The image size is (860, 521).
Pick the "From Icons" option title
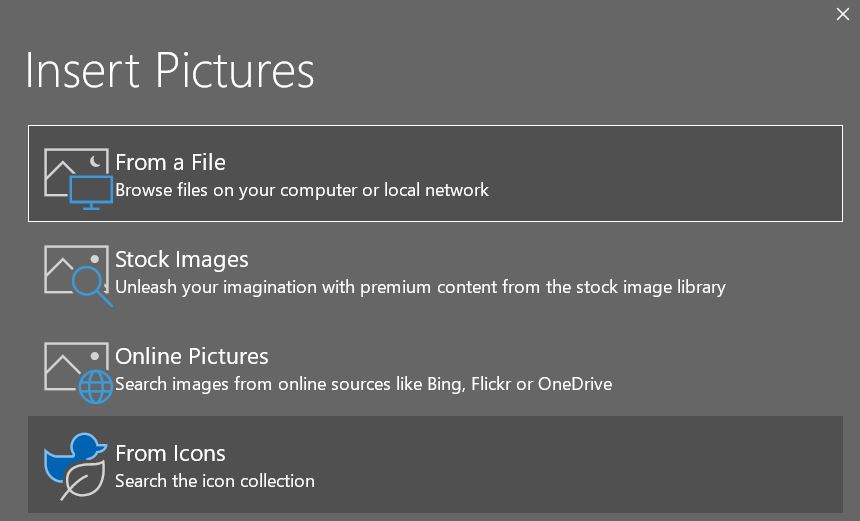click(x=170, y=453)
